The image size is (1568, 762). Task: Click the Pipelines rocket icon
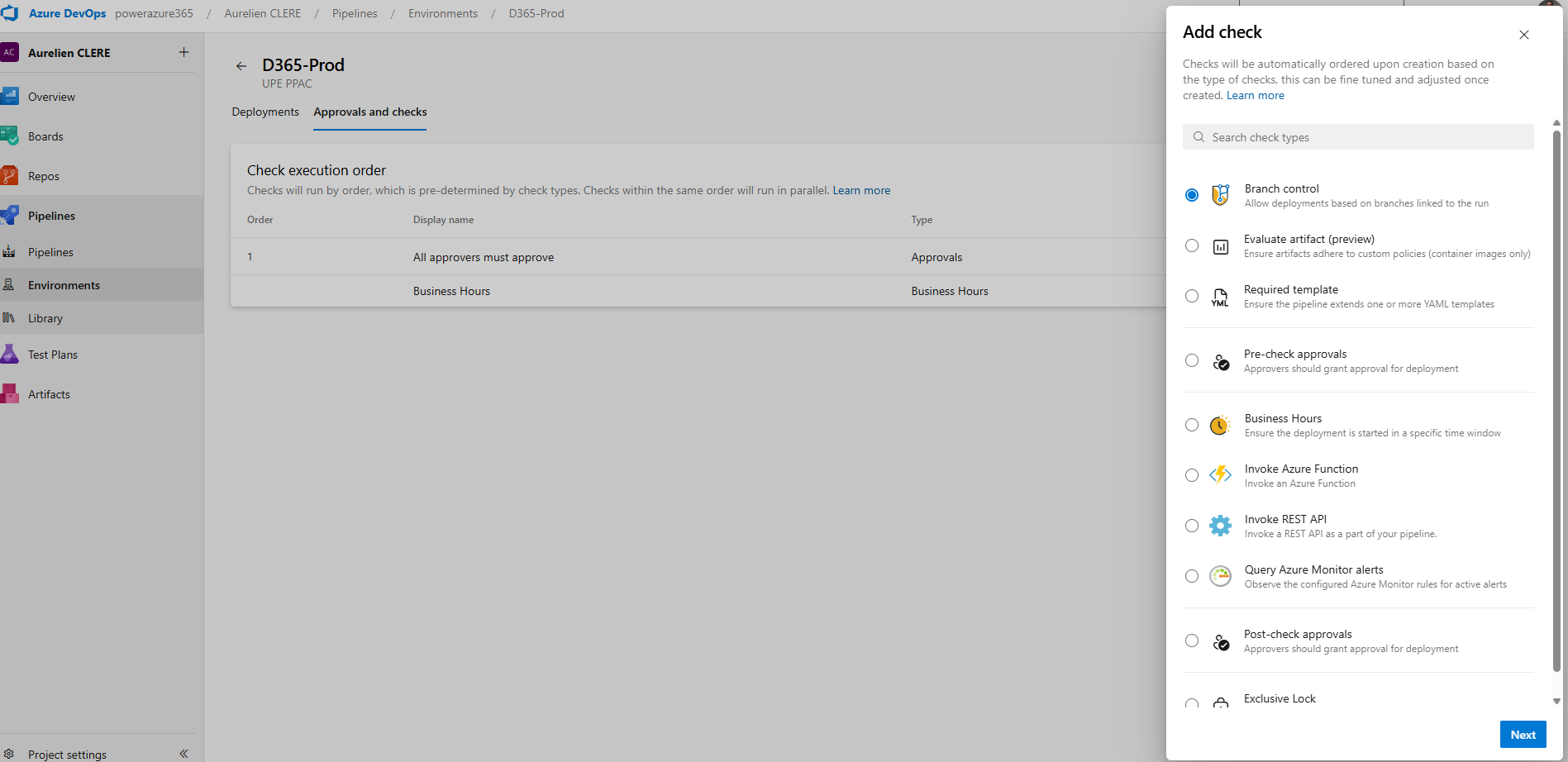click(x=10, y=216)
